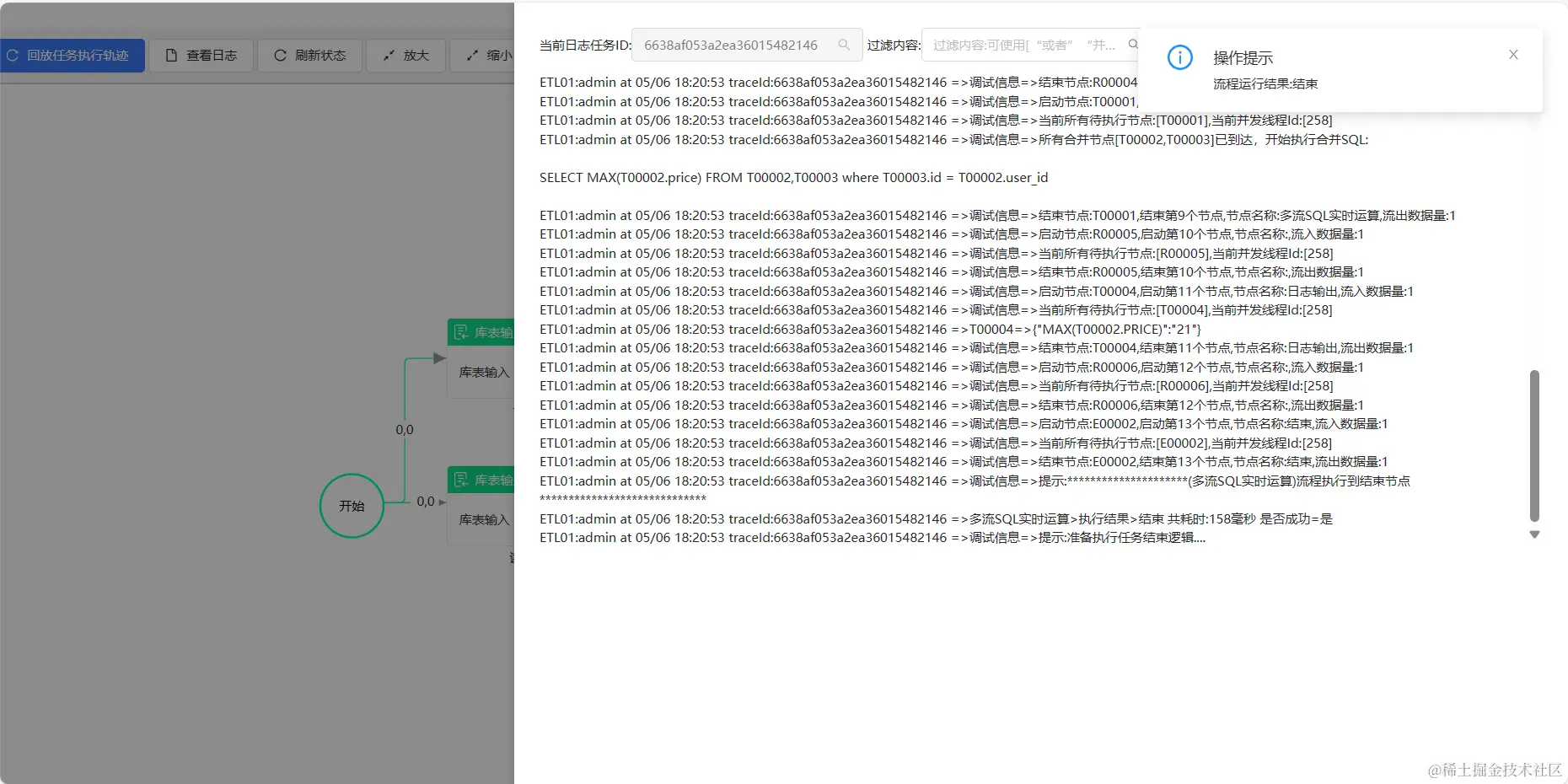This screenshot has height=784, width=1568.
Task: Click the expand arrows icon on 放大
Action: [x=389, y=56]
